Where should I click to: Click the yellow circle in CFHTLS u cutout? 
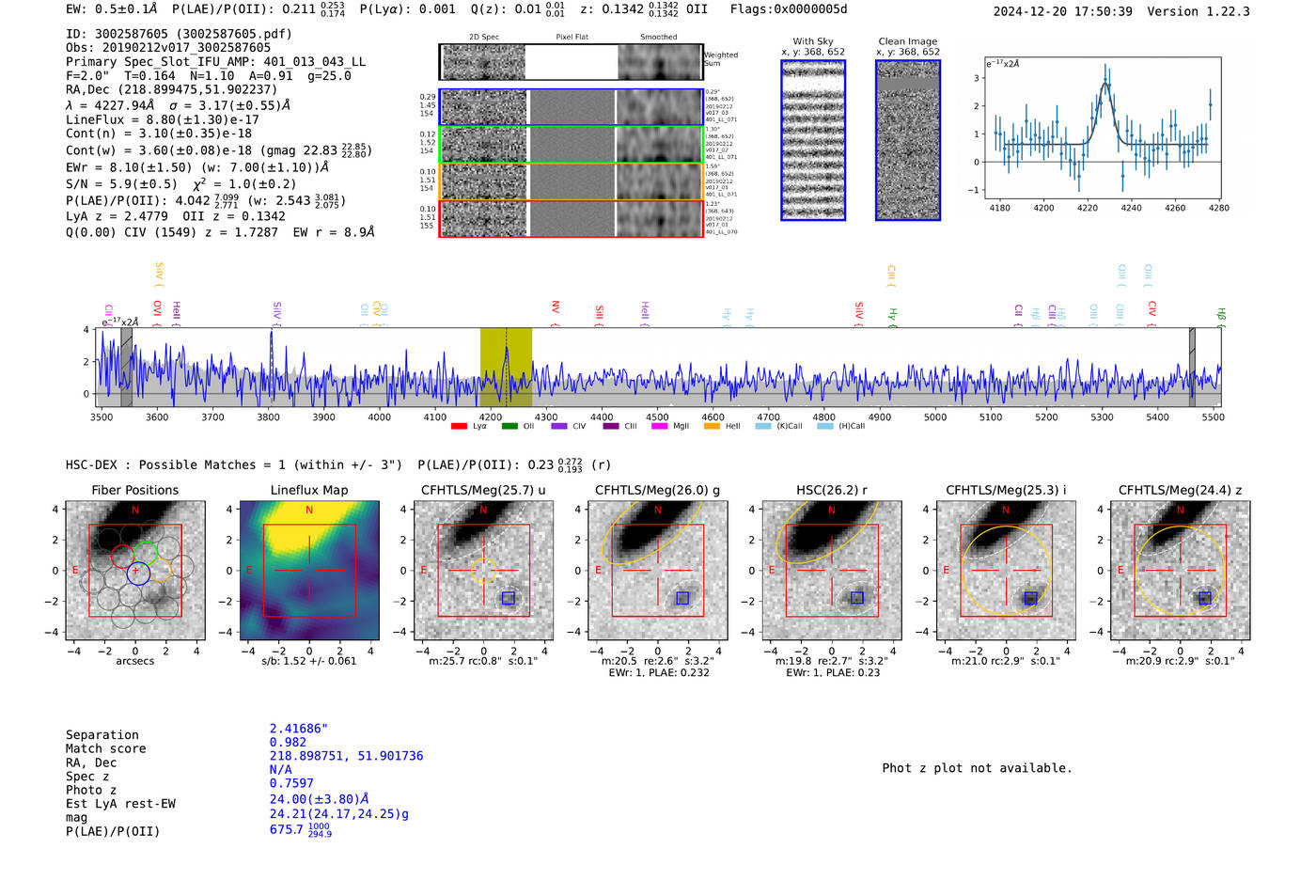(x=482, y=571)
